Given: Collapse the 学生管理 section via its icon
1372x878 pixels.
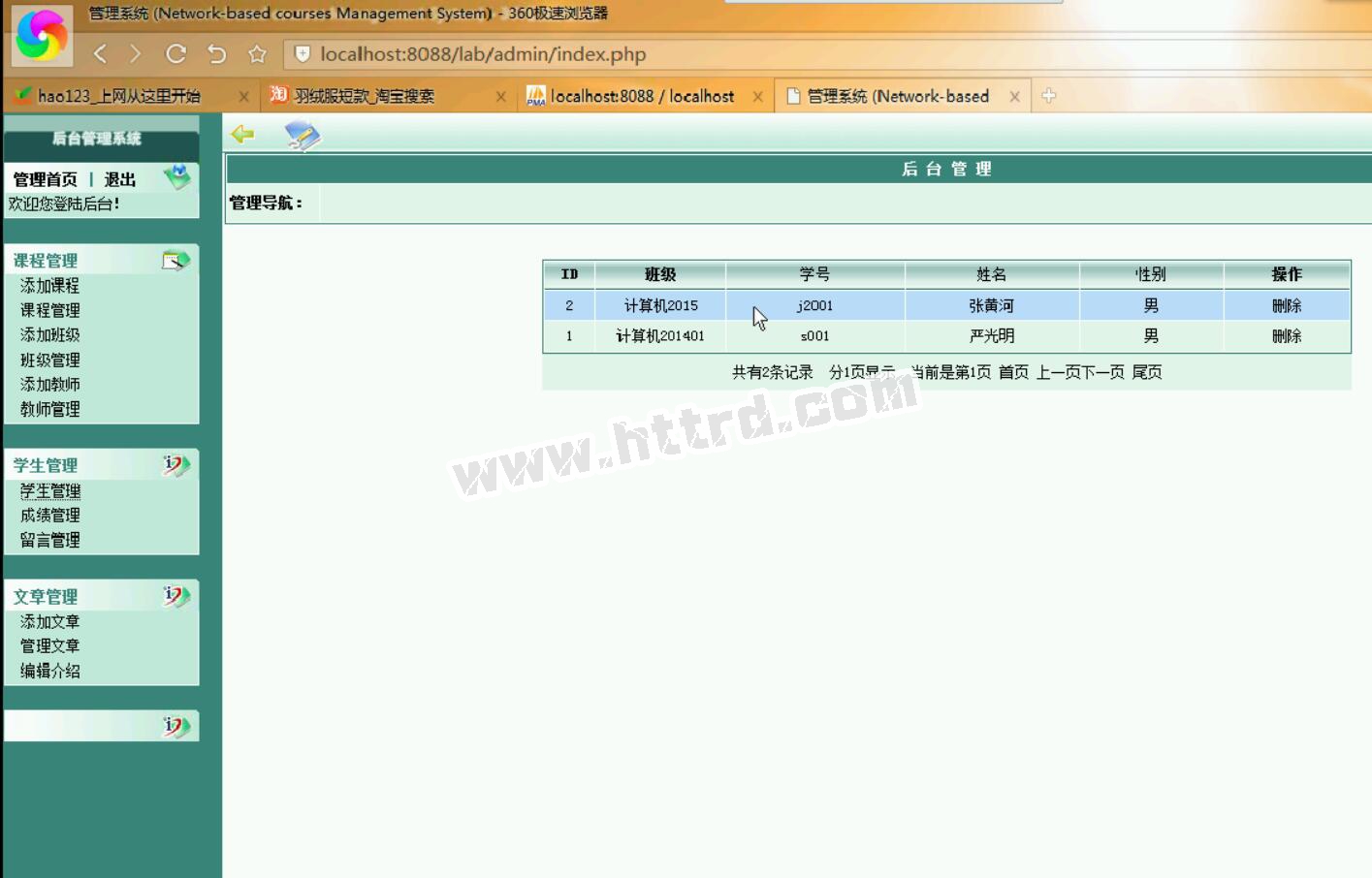Looking at the screenshot, I should [176, 465].
